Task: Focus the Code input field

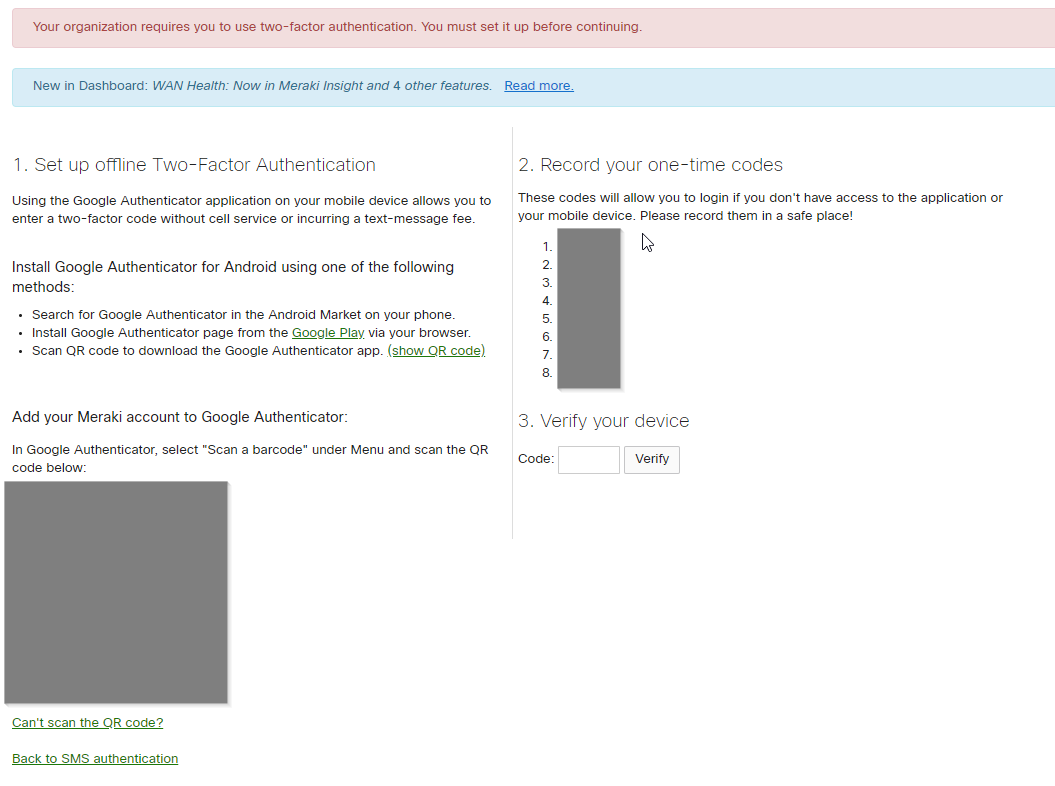Action: point(588,460)
